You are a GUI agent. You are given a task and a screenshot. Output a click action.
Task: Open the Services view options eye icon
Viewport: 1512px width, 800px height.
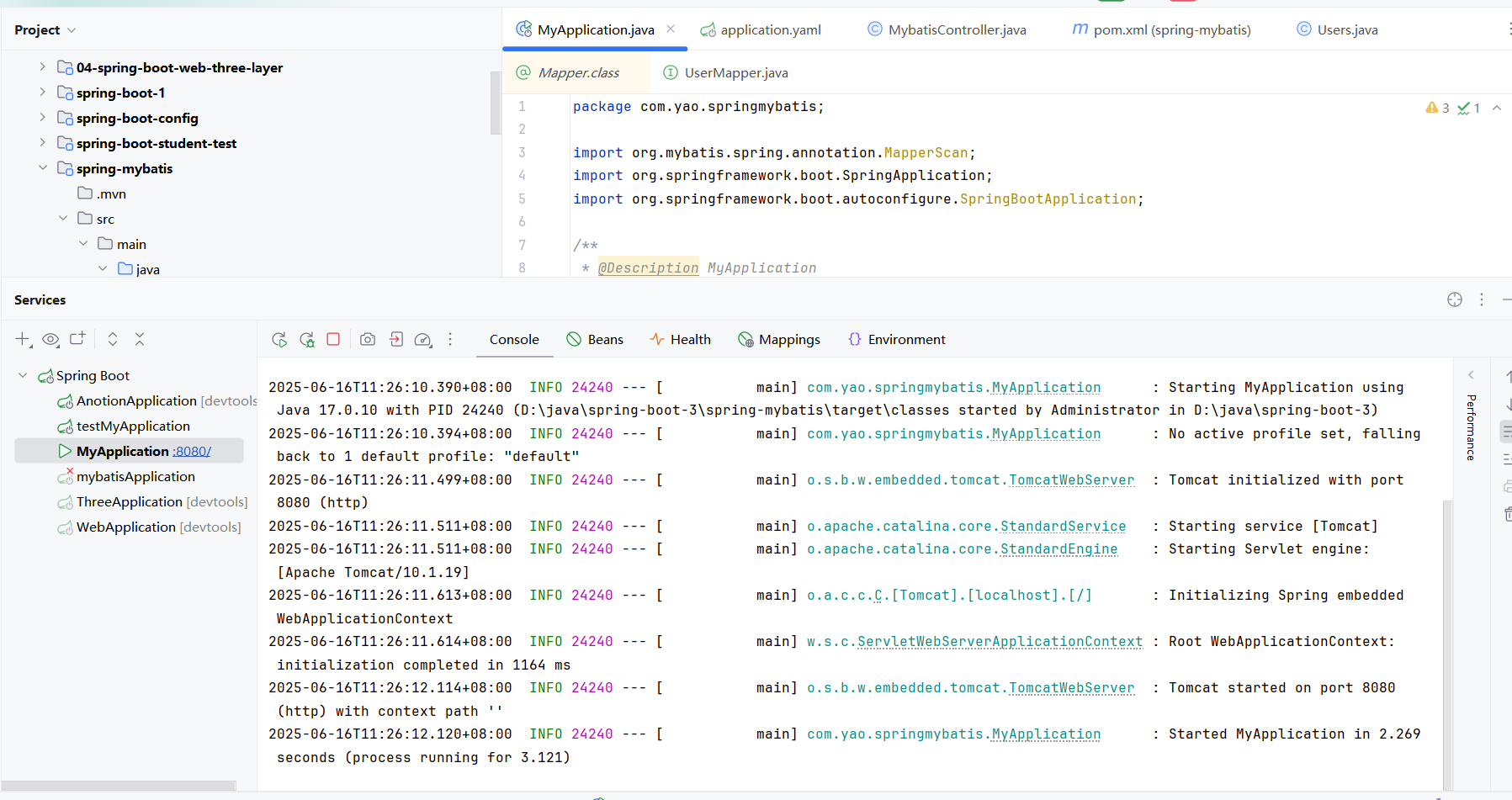[x=50, y=339]
